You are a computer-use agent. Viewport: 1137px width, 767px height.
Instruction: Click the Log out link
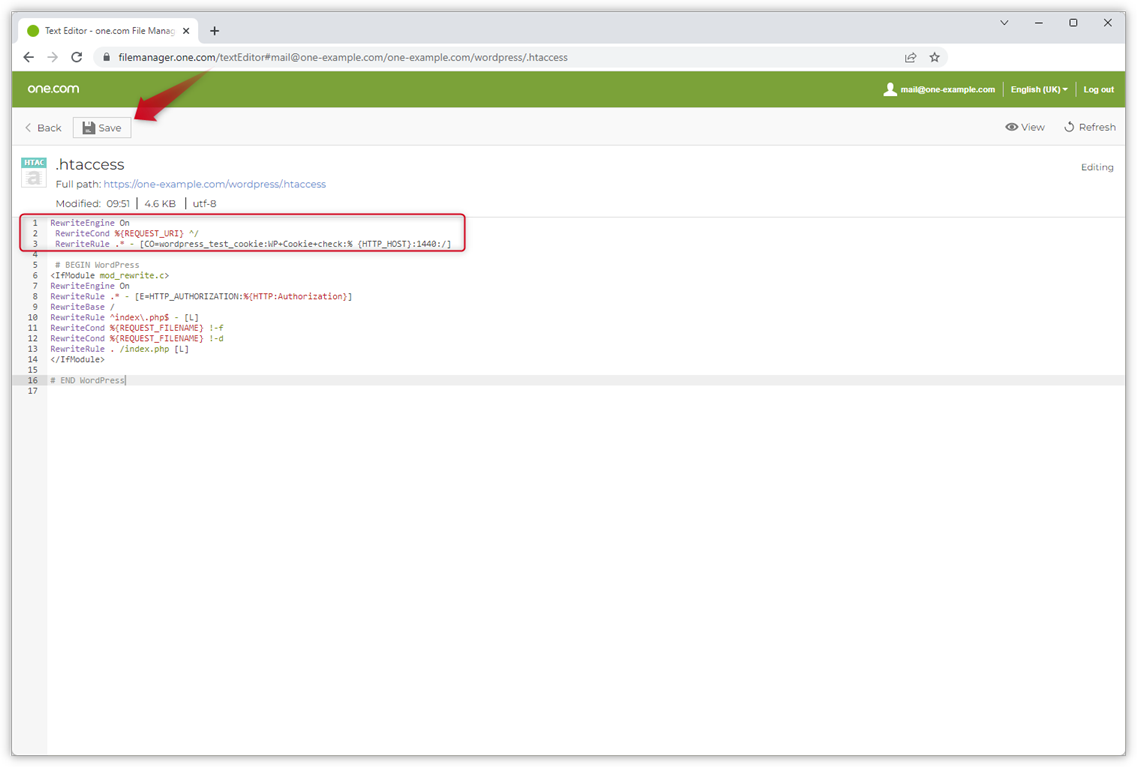[x=1098, y=89]
